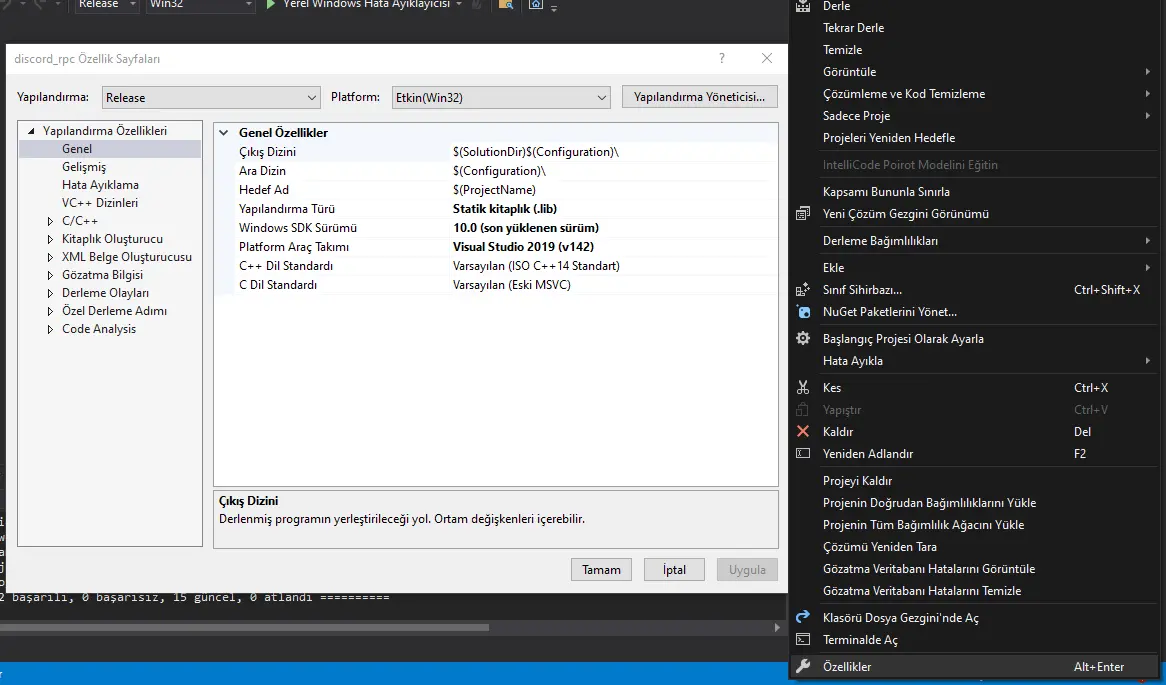Expand the C/C++ tree node
The image size is (1166, 685).
51,221
